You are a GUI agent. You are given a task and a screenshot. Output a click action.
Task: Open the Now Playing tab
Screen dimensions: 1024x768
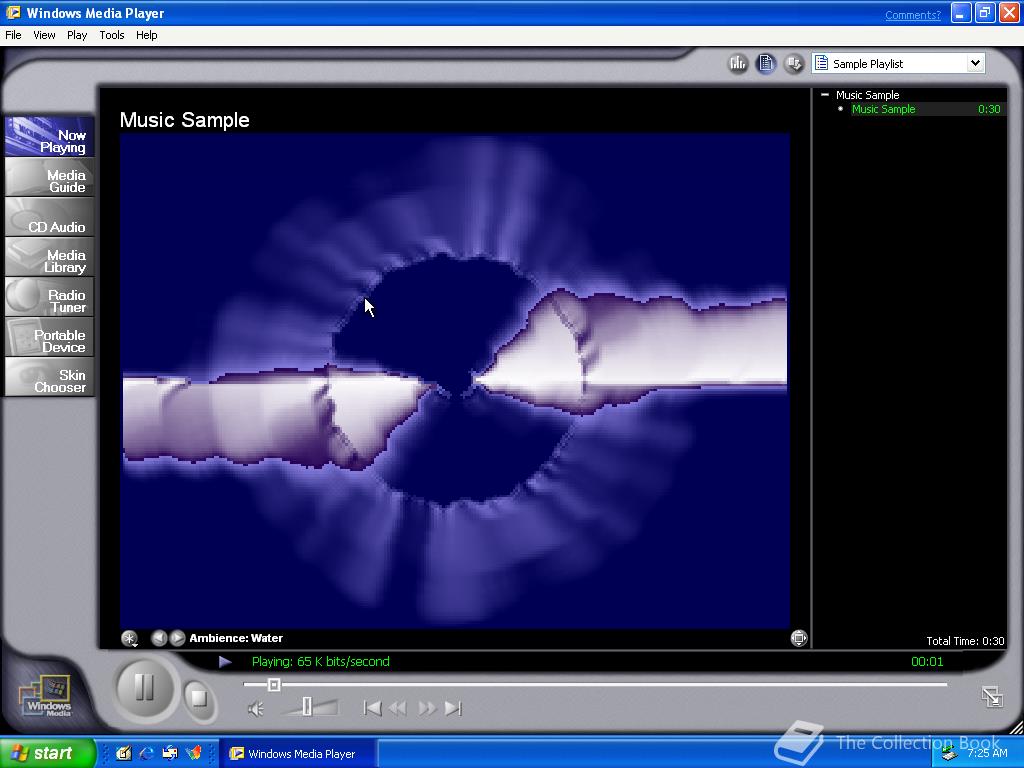pos(50,137)
